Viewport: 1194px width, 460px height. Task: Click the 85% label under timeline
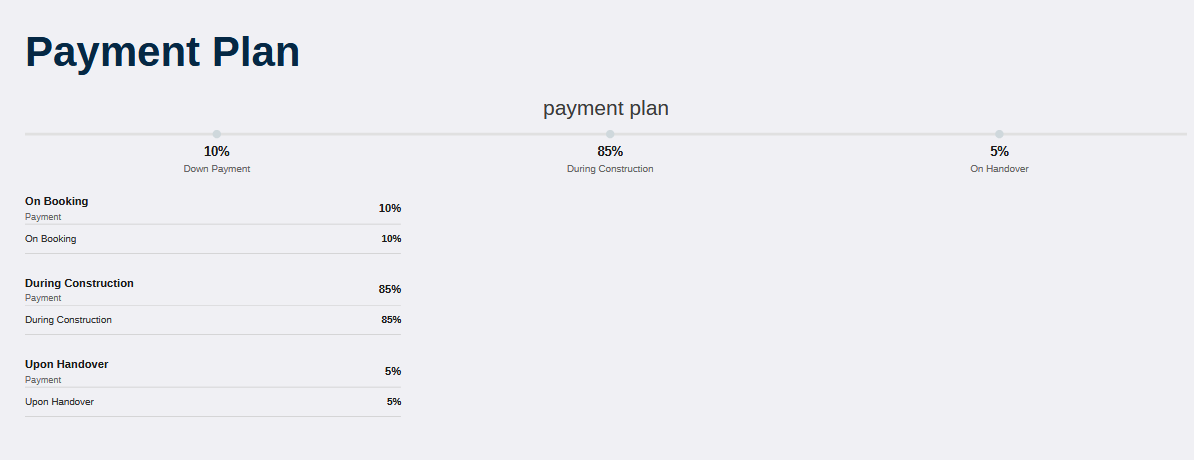point(610,152)
